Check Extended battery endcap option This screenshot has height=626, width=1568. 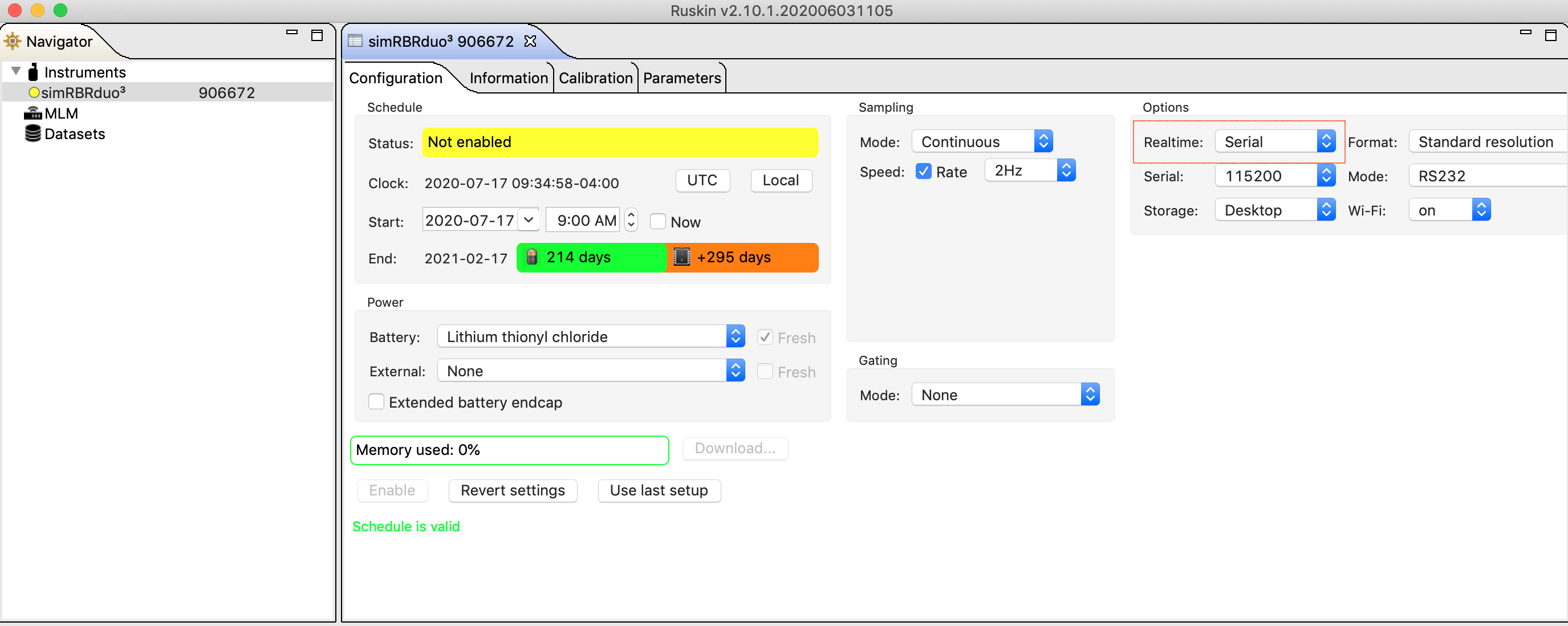tap(376, 402)
